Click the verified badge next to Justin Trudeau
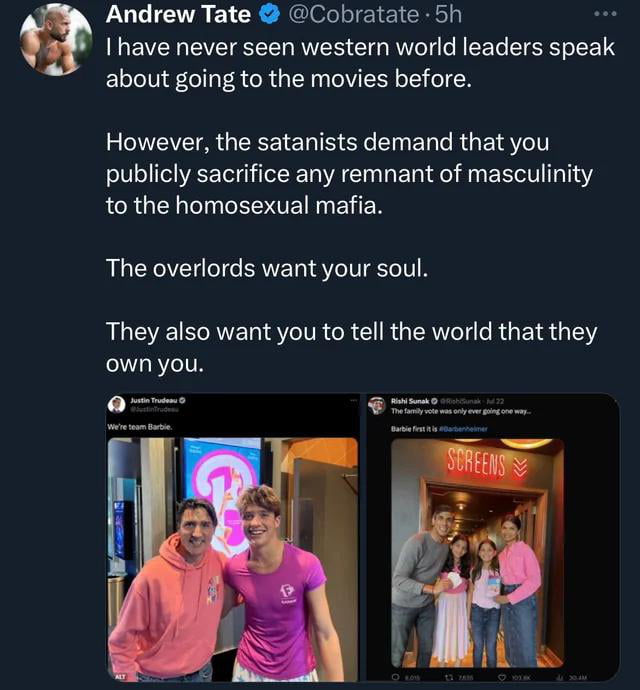The image size is (640, 690). pyautogui.click(x=181, y=400)
